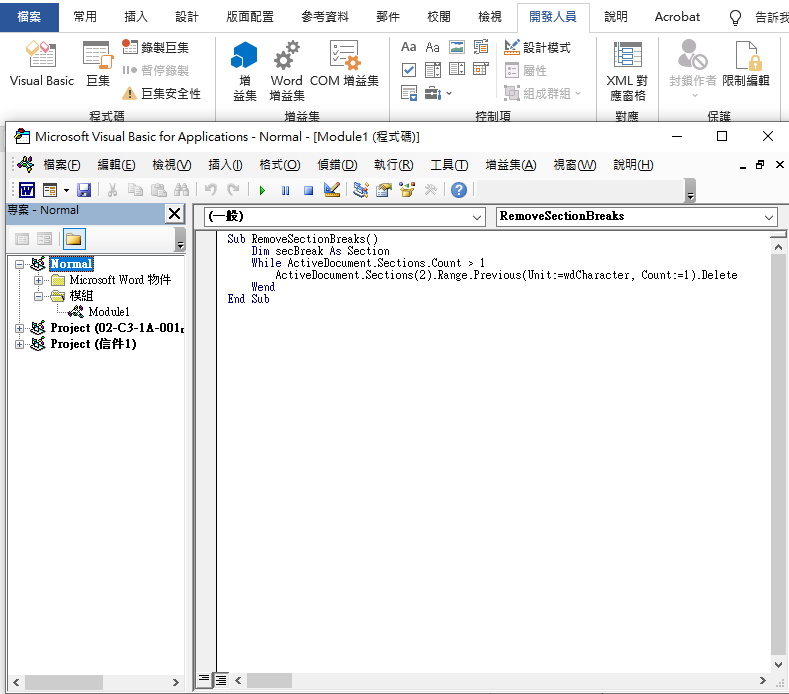Switch to full module view button

(x=221, y=680)
